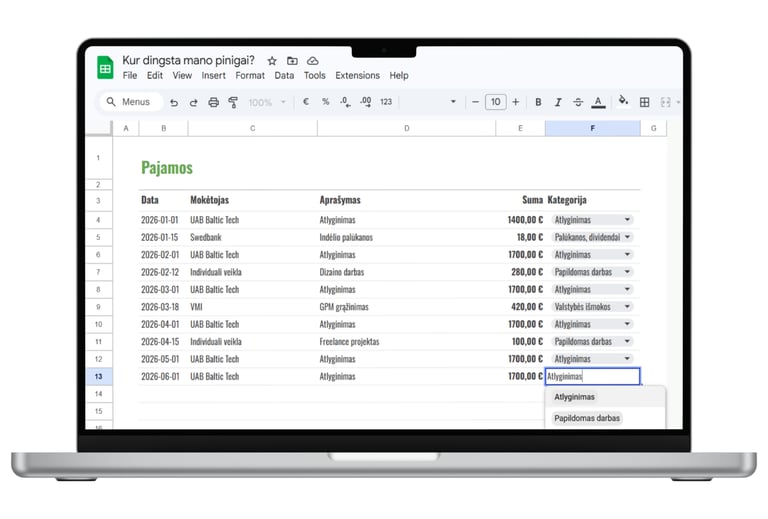Viewport: 768px width, 519px height.
Task: Check the cloud save status icon
Action: (312, 61)
